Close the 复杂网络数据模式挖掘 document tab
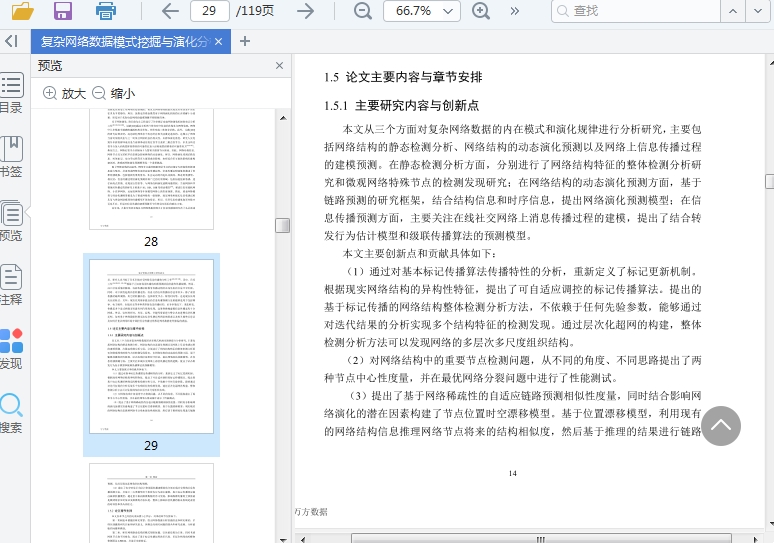The width and height of the screenshot is (774, 543). tap(219, 41)
